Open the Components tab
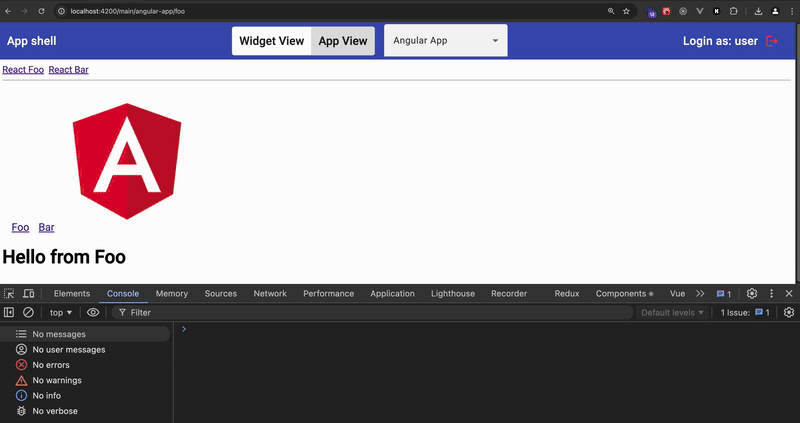800x423 pixels. click(624, 293)
